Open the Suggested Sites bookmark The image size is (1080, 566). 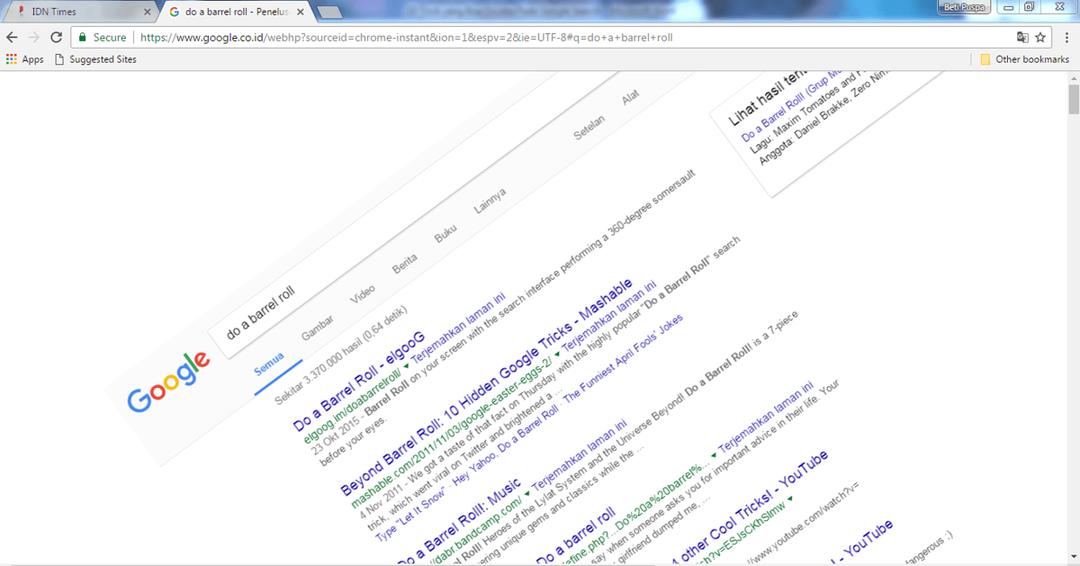pos(96,59)
